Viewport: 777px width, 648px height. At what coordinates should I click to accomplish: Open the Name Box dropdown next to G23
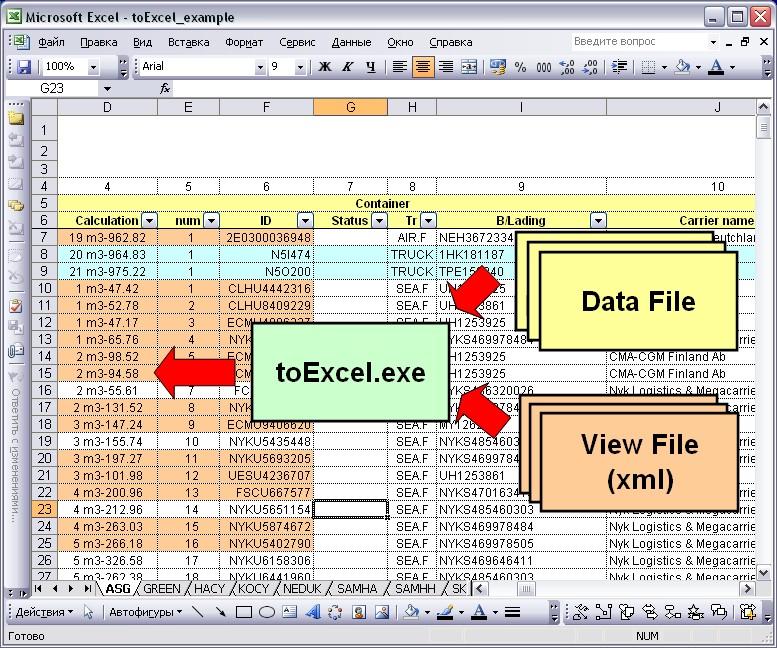[108, 89]
